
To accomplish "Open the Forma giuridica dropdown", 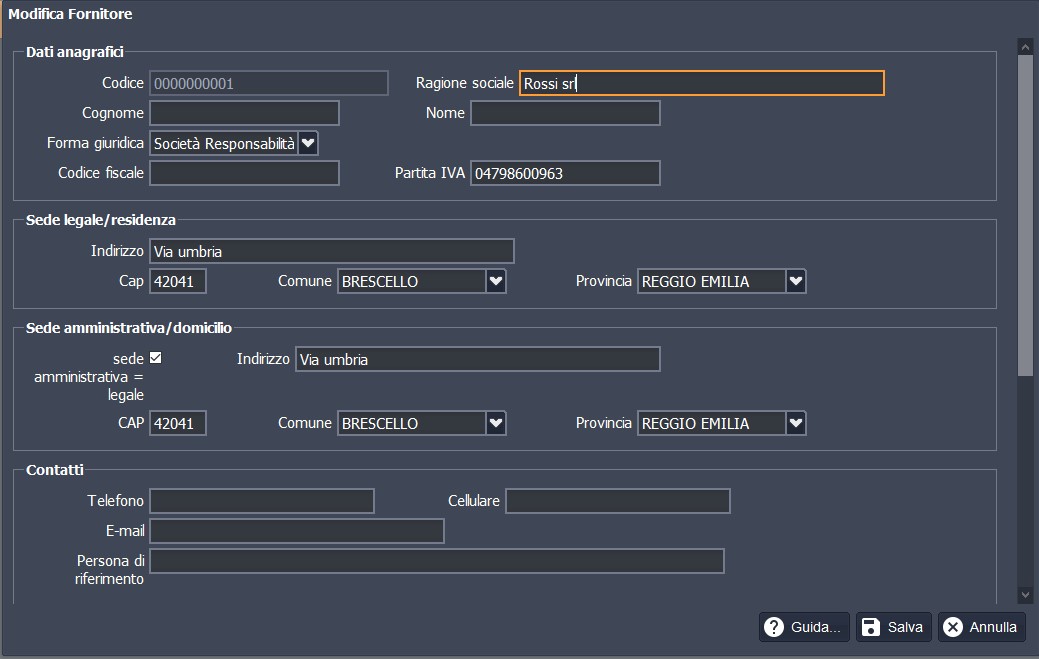I will (308, 143).
